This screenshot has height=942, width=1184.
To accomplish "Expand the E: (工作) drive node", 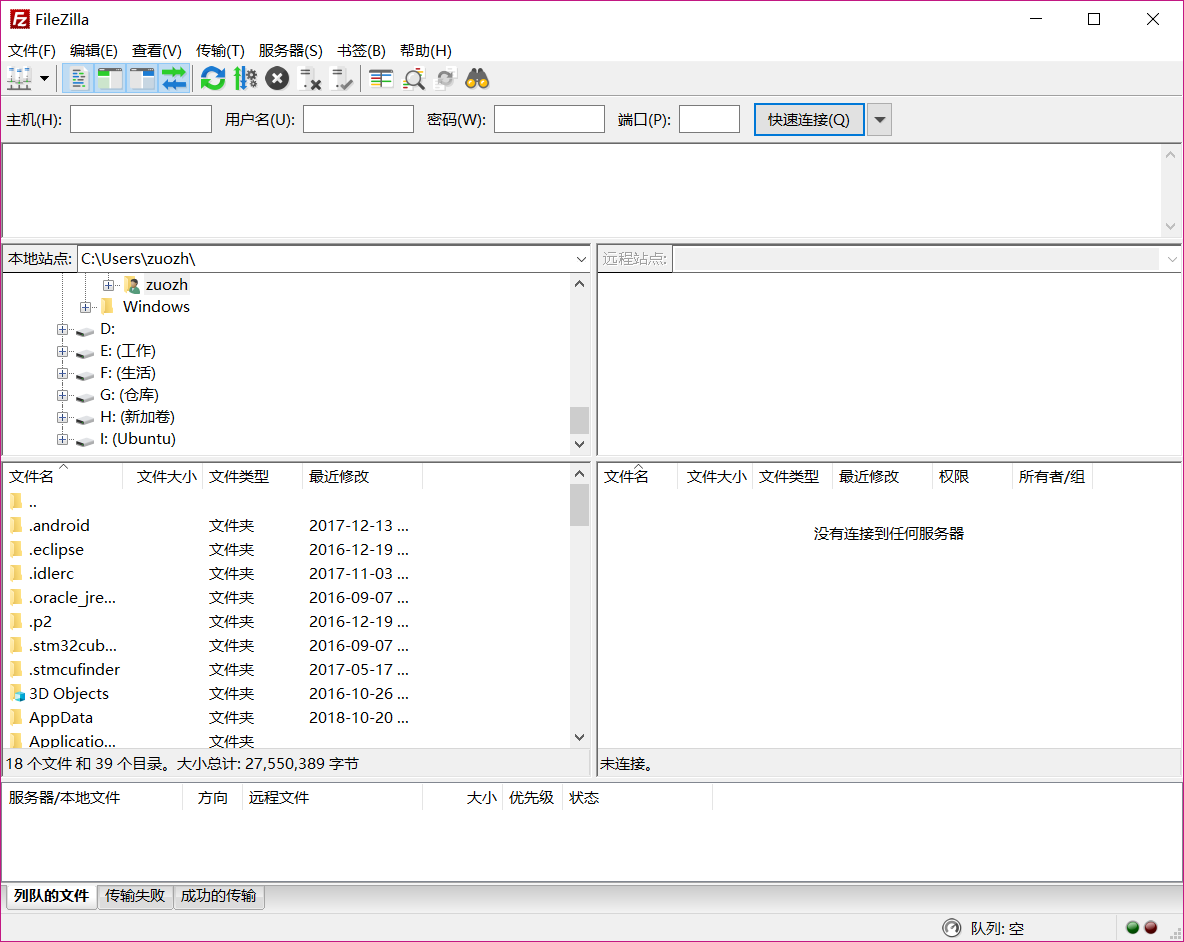I will coord(63,351).
